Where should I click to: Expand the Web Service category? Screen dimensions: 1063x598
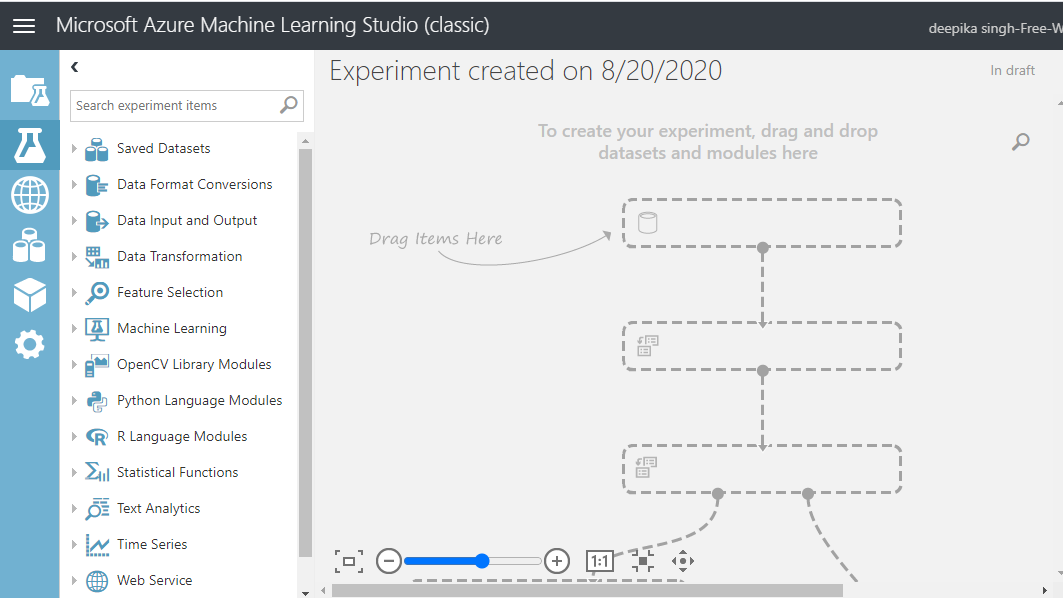[74, 580]
